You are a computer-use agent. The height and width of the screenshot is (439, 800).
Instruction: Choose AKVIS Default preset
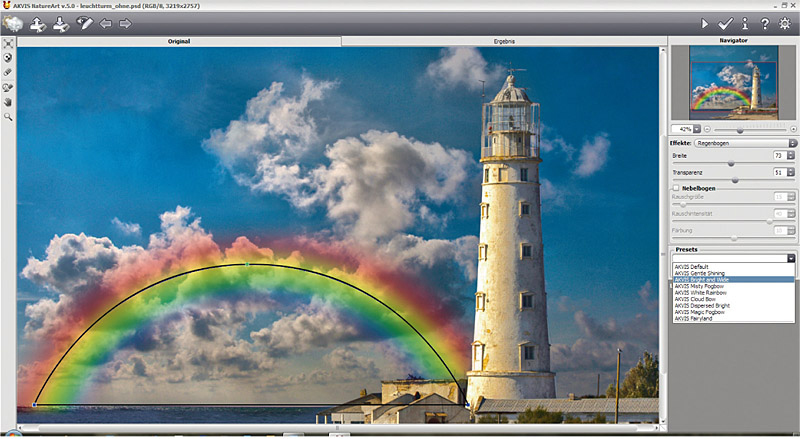(x=734, y=266)
